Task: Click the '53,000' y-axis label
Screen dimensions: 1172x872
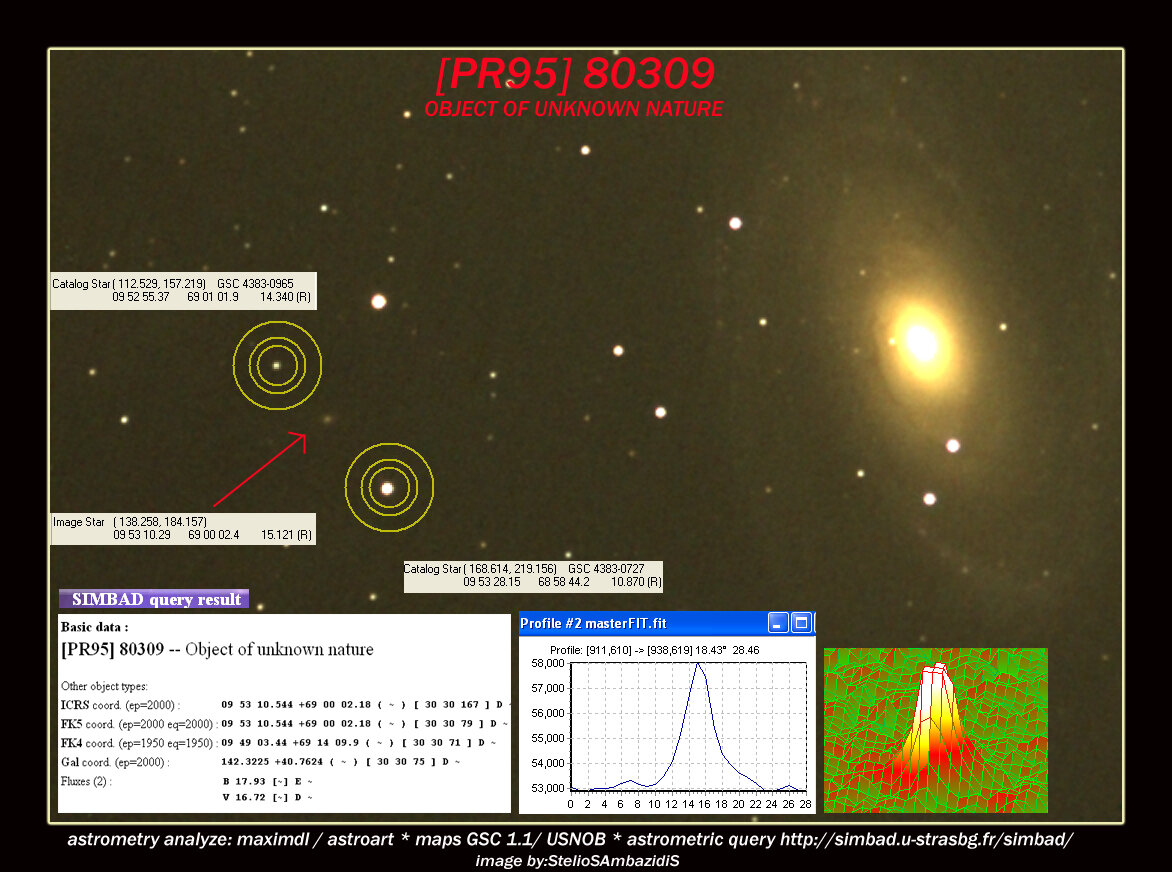Action: [x=547, y=788]
